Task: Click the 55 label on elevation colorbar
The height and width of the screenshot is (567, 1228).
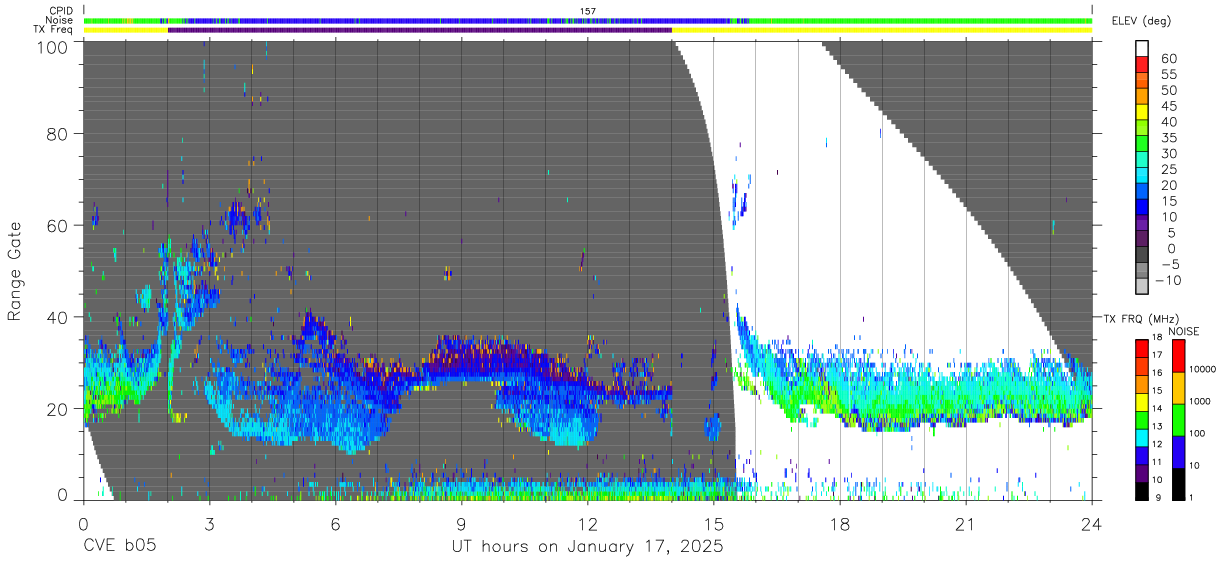Action: pyautogui.click(x=1168, y=75)
